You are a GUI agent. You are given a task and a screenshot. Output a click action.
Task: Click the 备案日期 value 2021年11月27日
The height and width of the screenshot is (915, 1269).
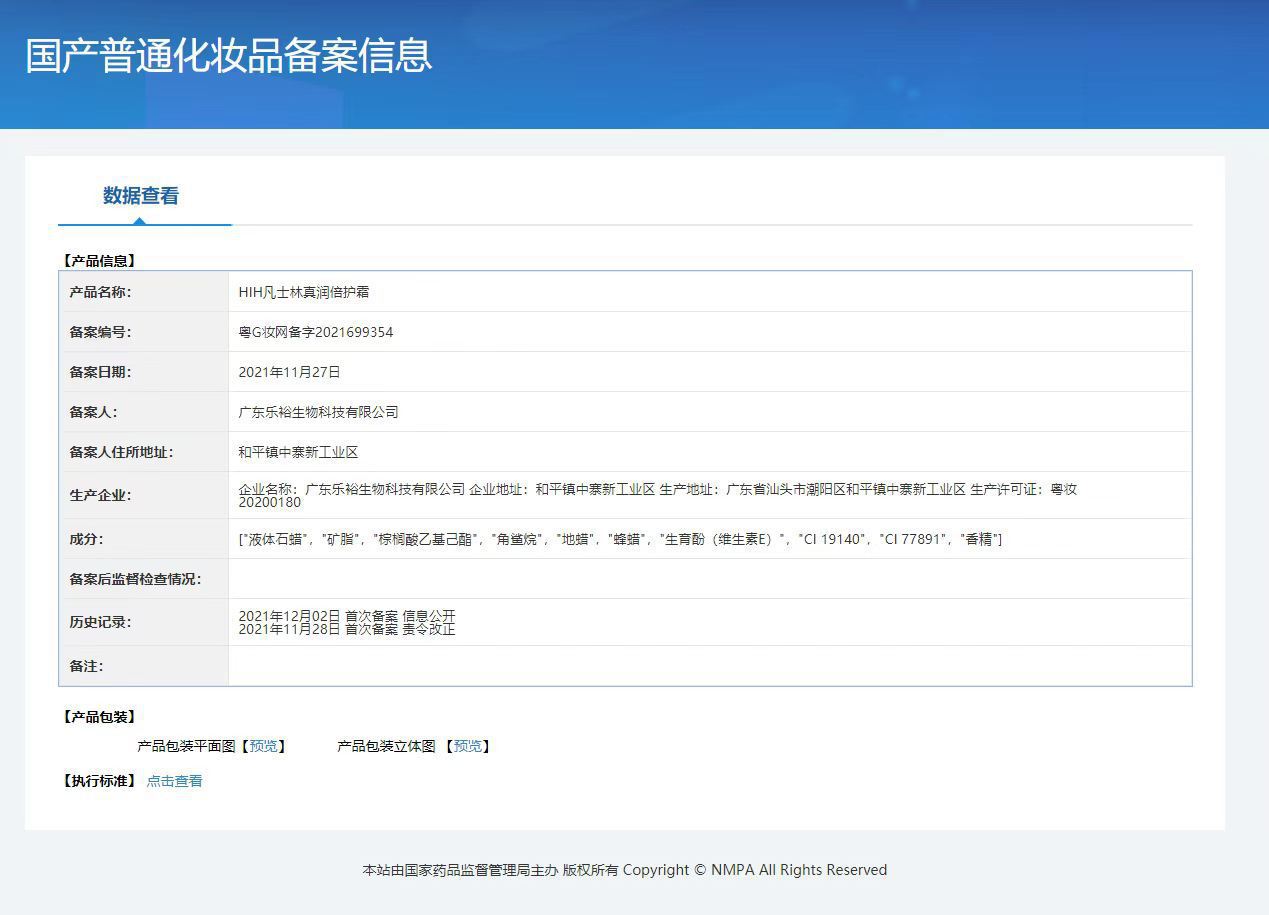(x=290, y=372)
